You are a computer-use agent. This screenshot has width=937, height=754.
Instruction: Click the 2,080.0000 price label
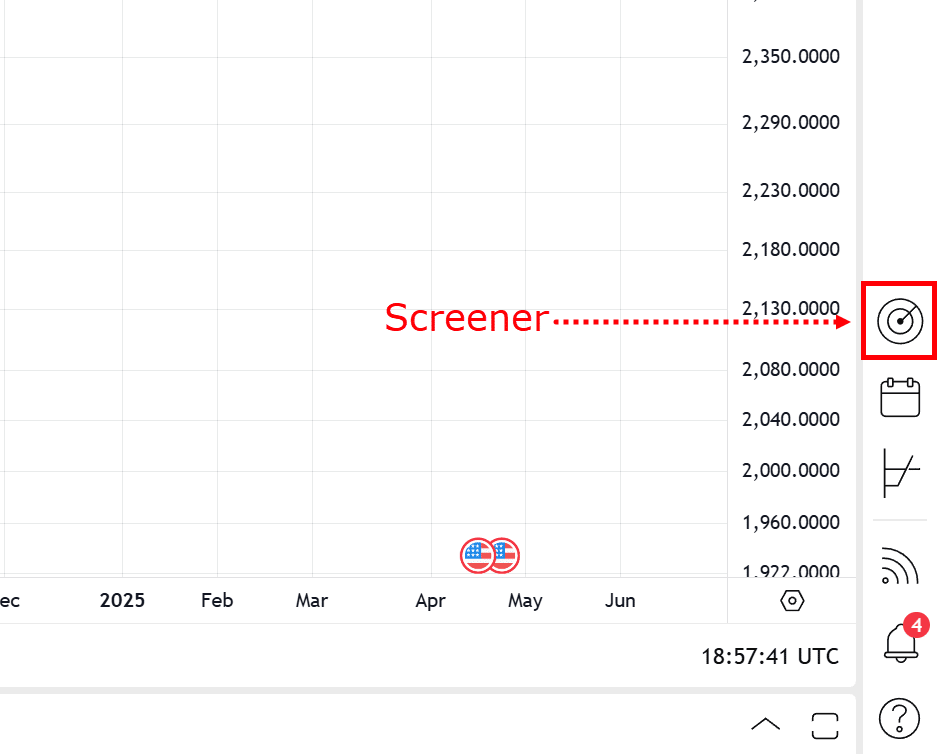point(791,369)
